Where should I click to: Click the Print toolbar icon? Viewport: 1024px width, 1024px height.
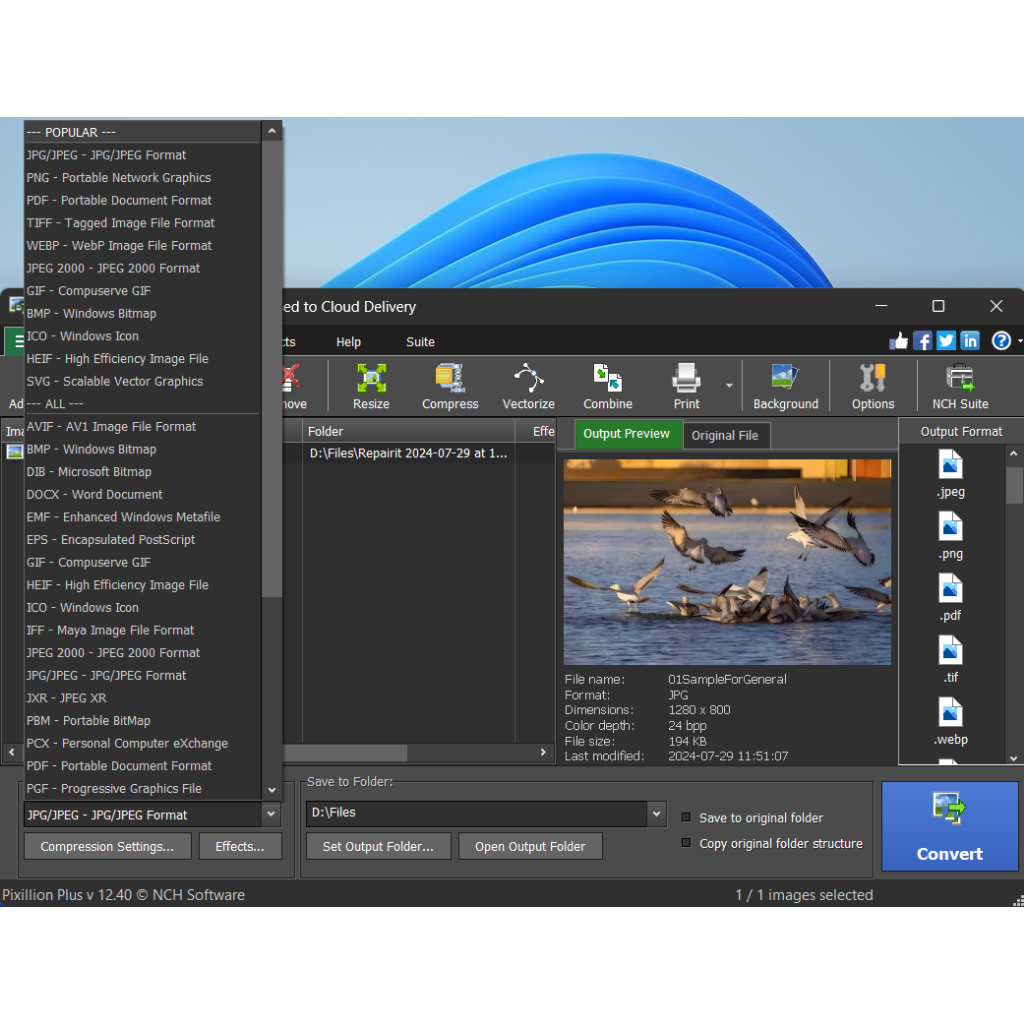(686, 386)
